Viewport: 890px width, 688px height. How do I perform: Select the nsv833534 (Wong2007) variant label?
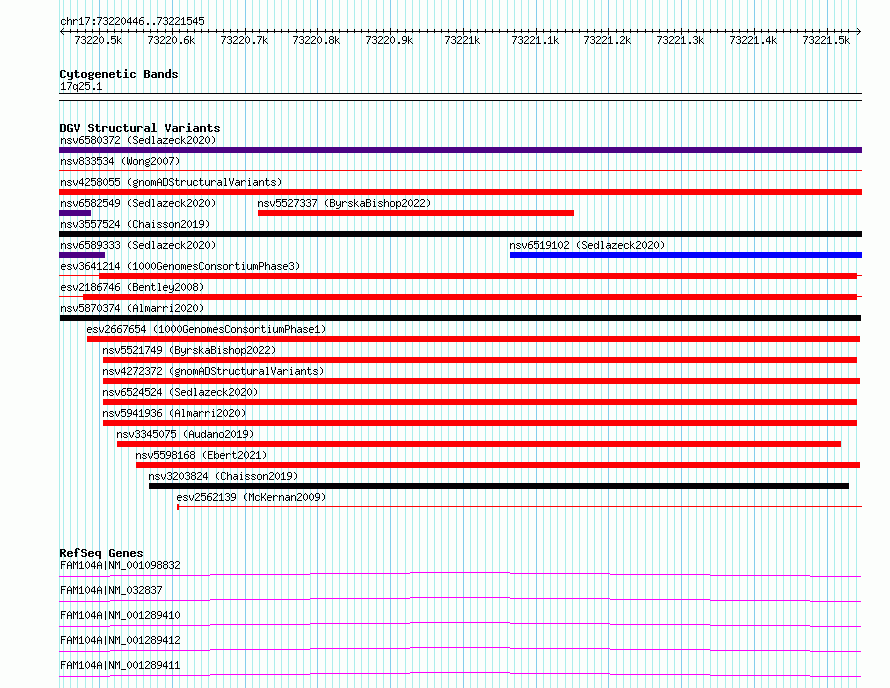point(120,161)
